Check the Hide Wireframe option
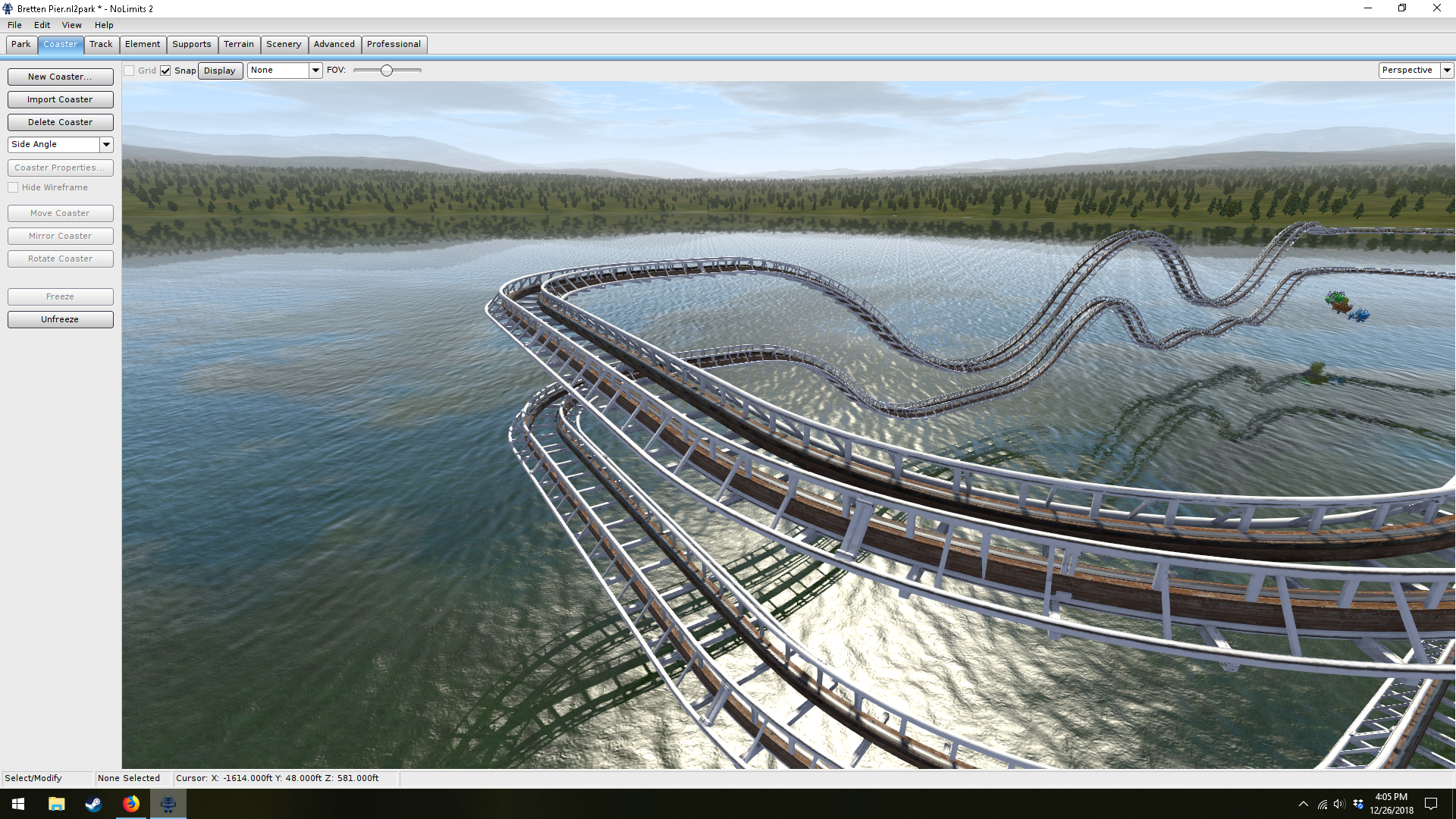The width and height of the screenshot is (1456, 819). [x=13, y=187]
